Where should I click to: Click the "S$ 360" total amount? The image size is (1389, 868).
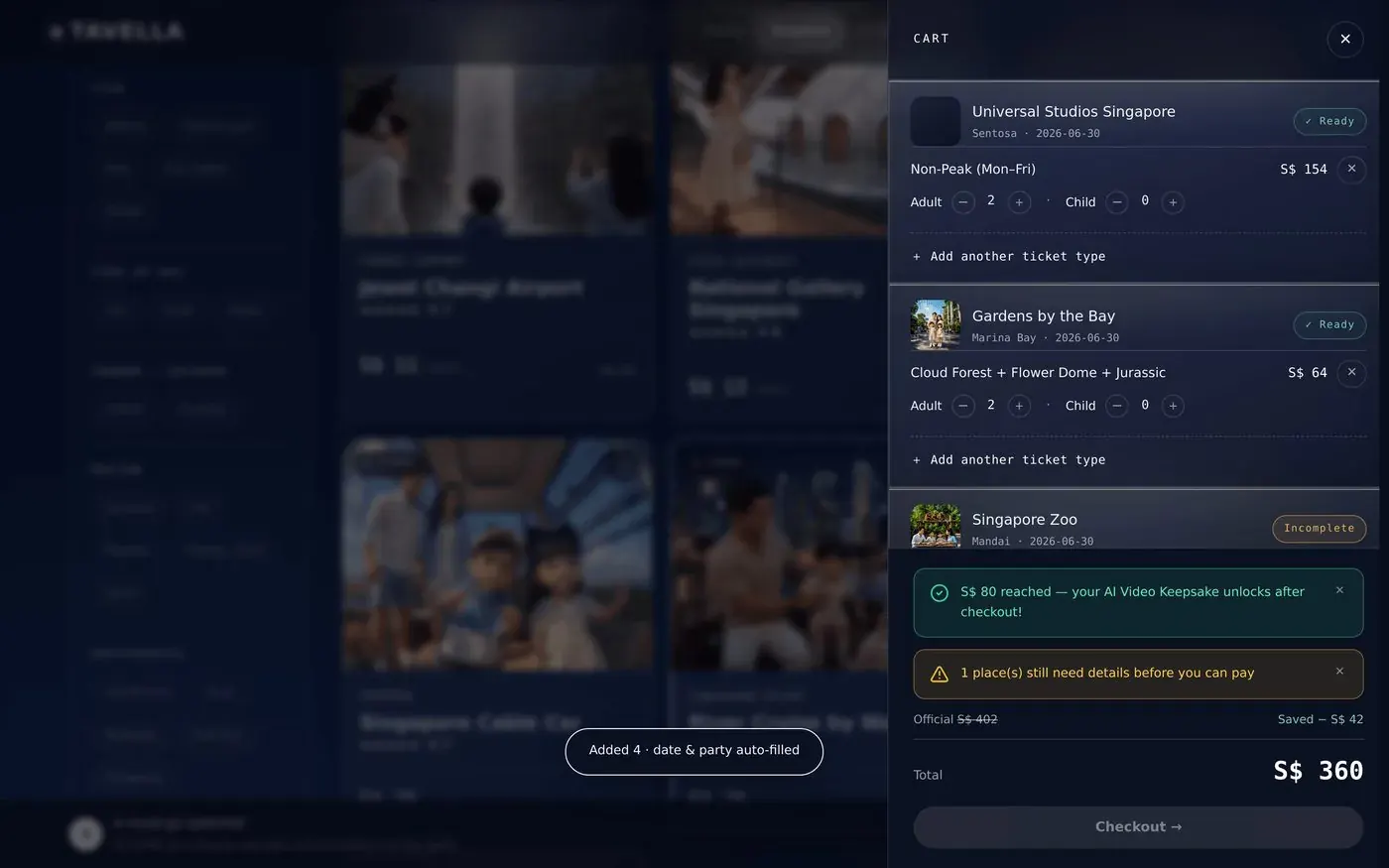pos(1319,771)
